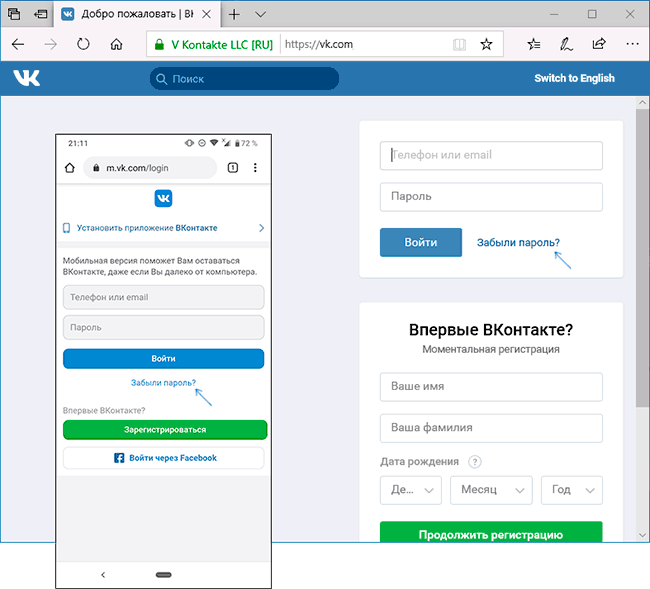650x589 pixels.
Task: Maximize the browser window
Action: coord(592,14)
